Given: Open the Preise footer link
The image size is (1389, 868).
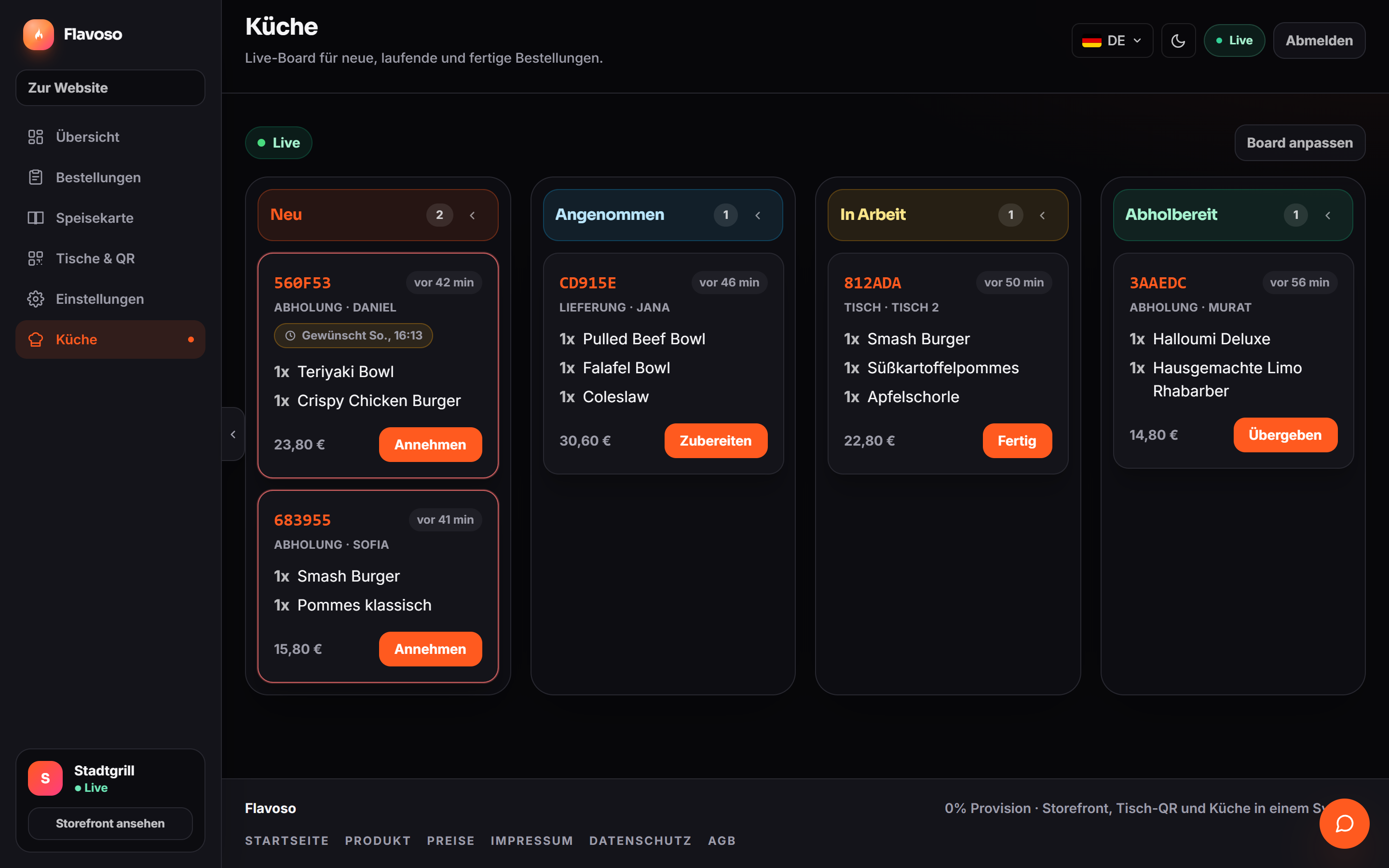Looking at the screenshot, I should coord(450,841).
